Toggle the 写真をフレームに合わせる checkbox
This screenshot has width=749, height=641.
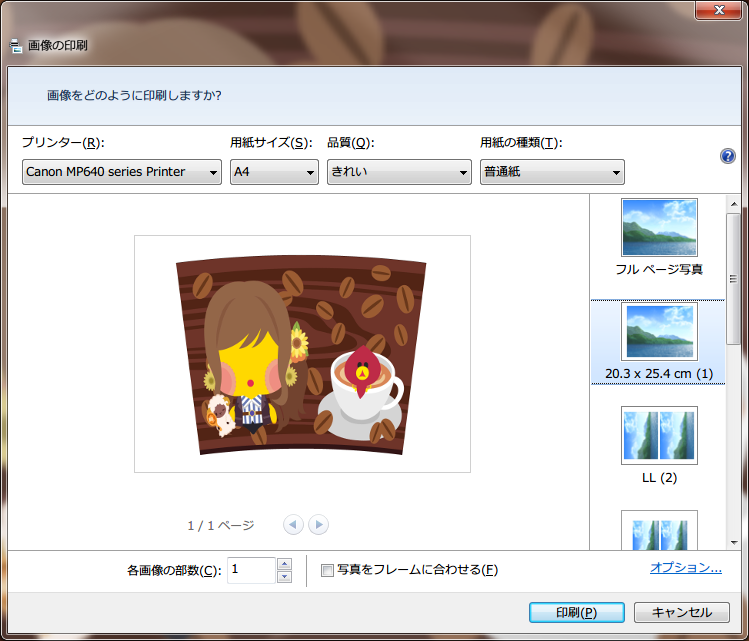(327, 570)
